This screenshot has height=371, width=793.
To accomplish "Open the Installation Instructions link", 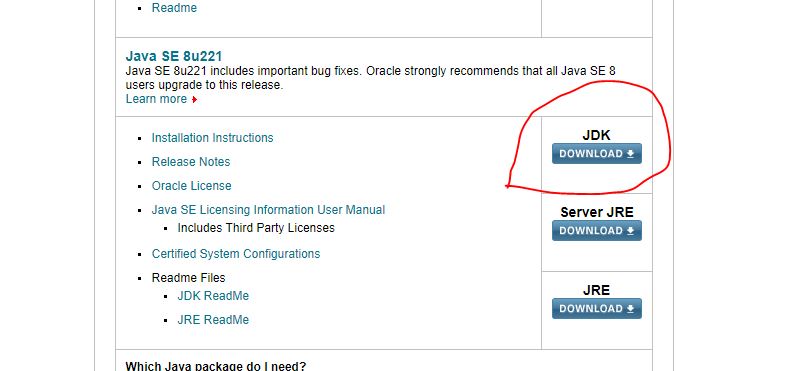I will [212, 137].
